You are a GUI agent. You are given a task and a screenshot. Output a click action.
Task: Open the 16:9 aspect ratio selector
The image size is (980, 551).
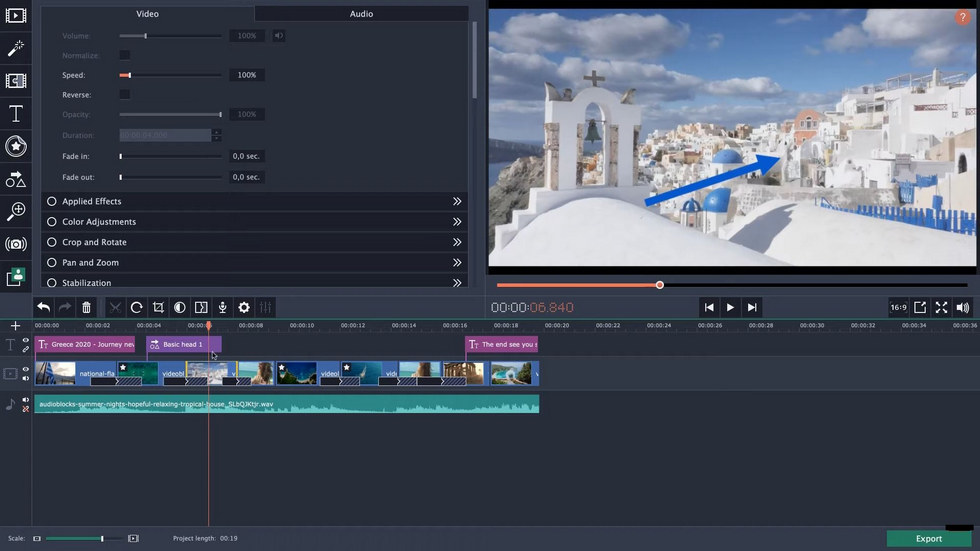click(x=898, y=308)
